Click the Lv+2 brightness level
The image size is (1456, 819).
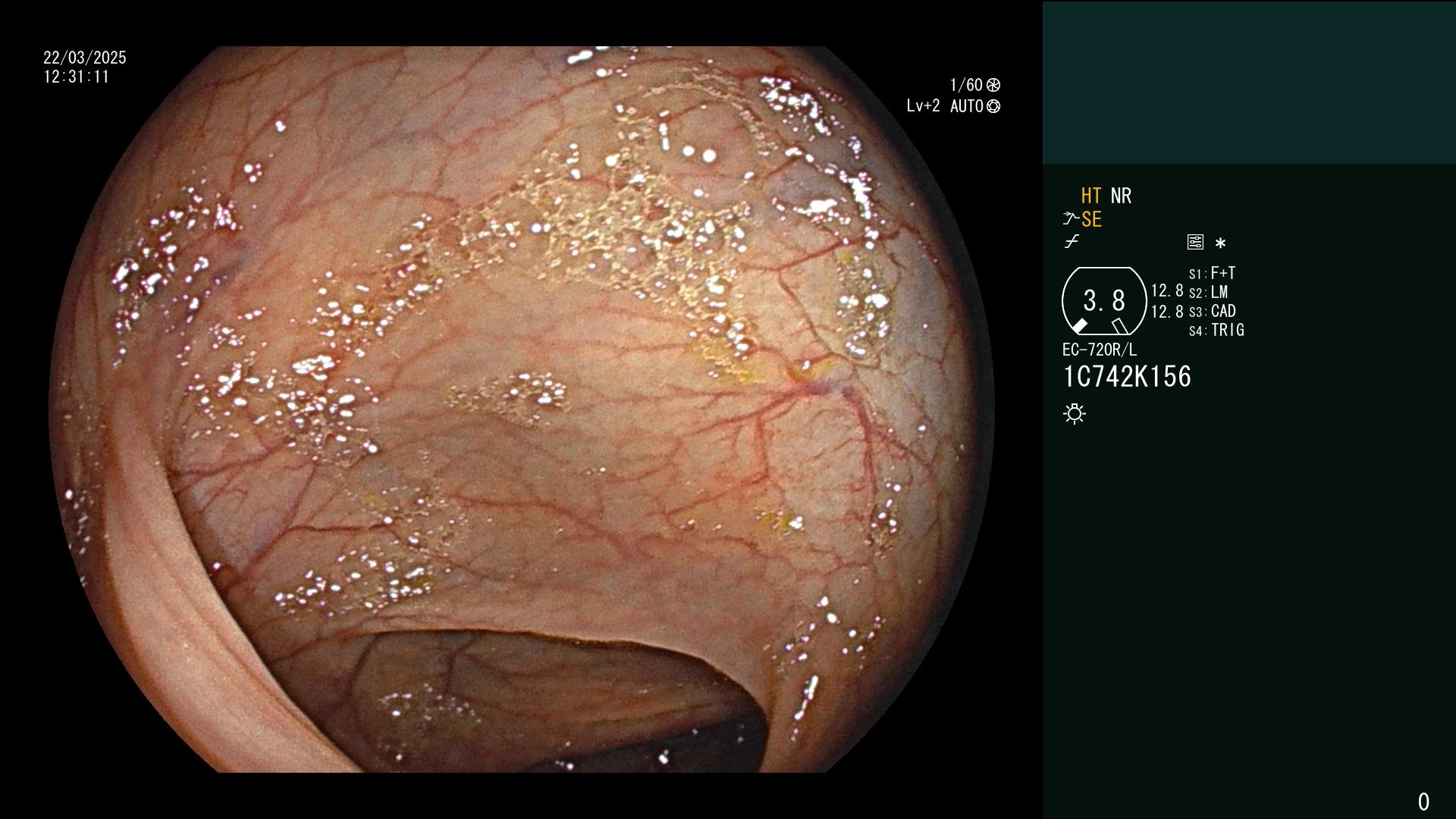(923, 106)
